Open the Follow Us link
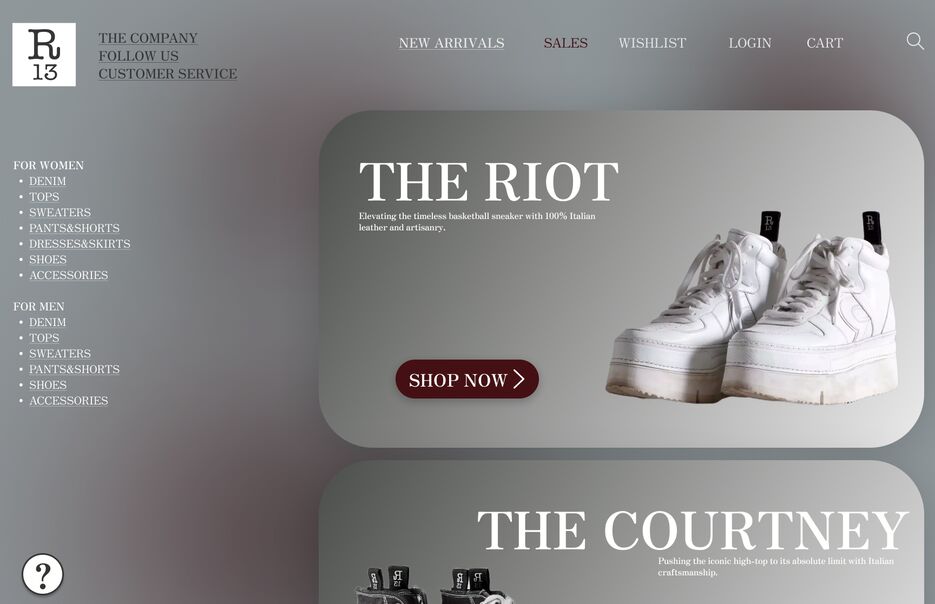The width and height of the screenshot is (935, 604). point(138,56)
